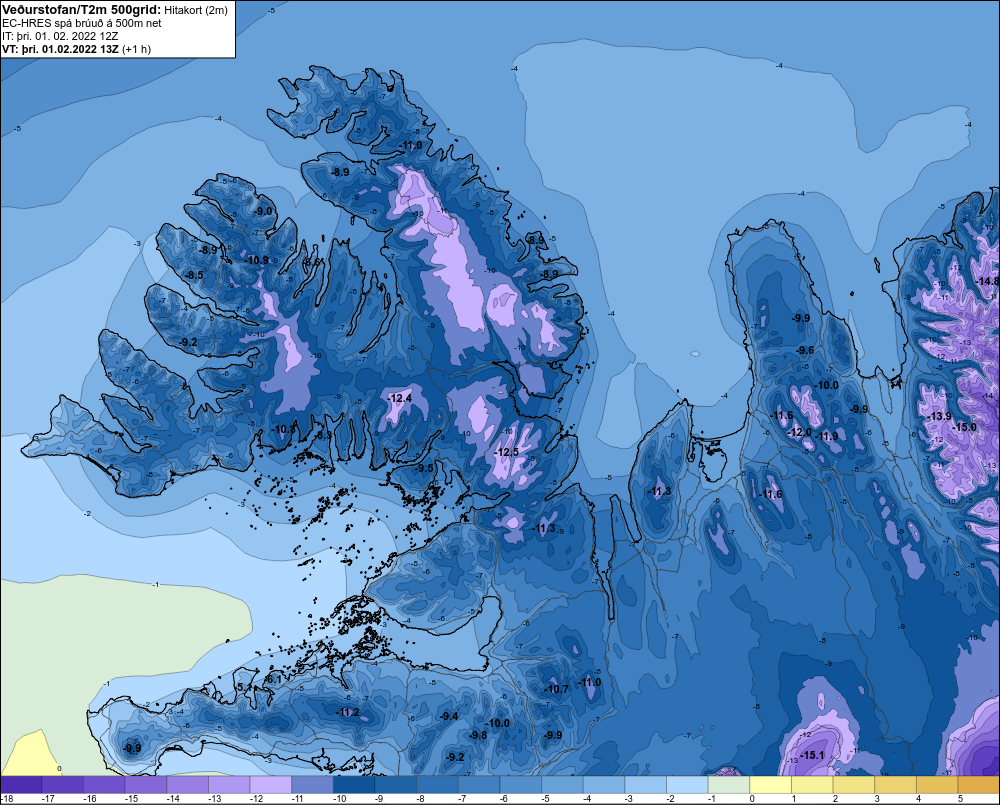Click the -12.0 temperature value on the map
1000x805 pixels.
[799, 432]
